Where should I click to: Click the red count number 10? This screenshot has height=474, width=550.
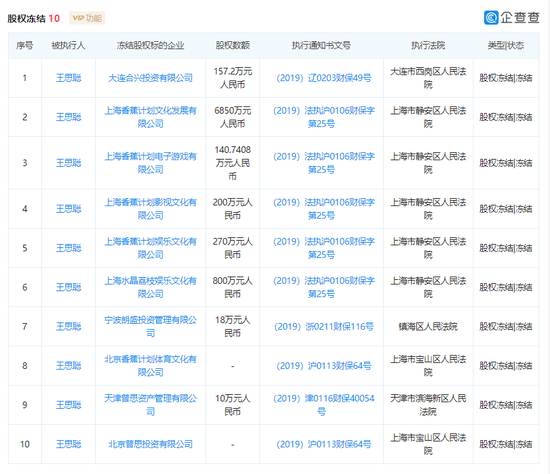click(54, 18)
